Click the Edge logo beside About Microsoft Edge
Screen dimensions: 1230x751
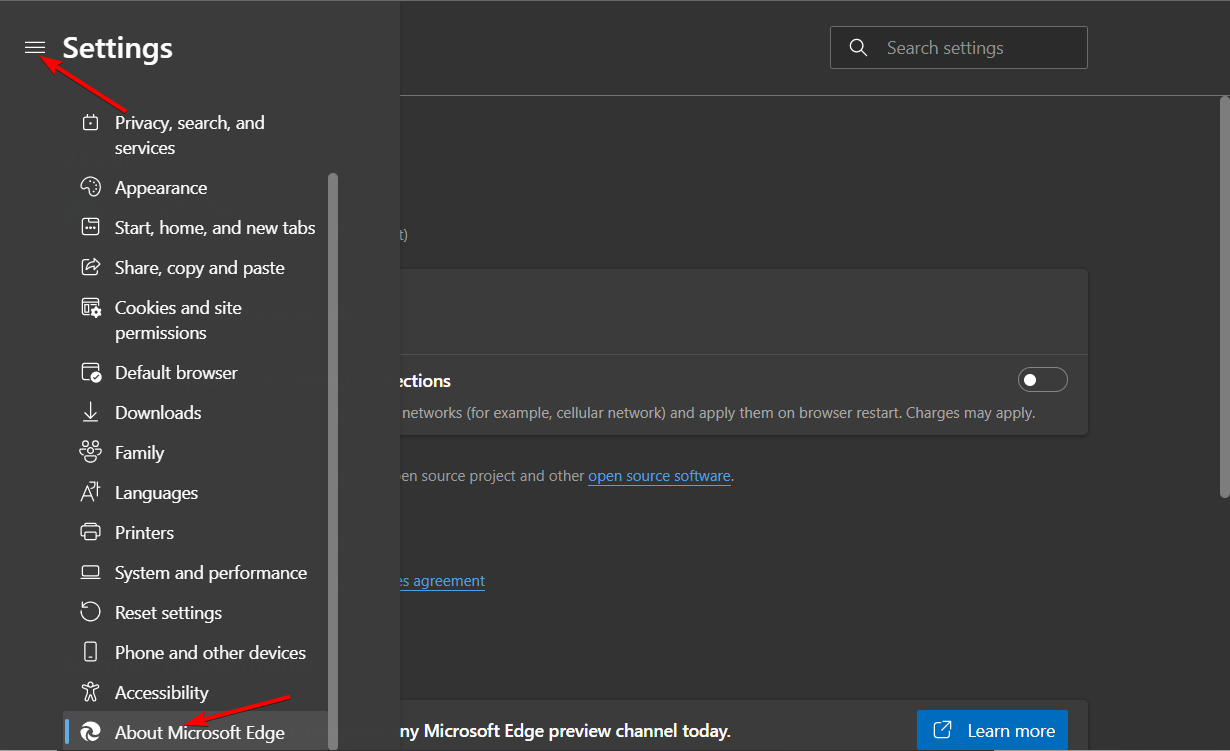[x=90, y=733]
